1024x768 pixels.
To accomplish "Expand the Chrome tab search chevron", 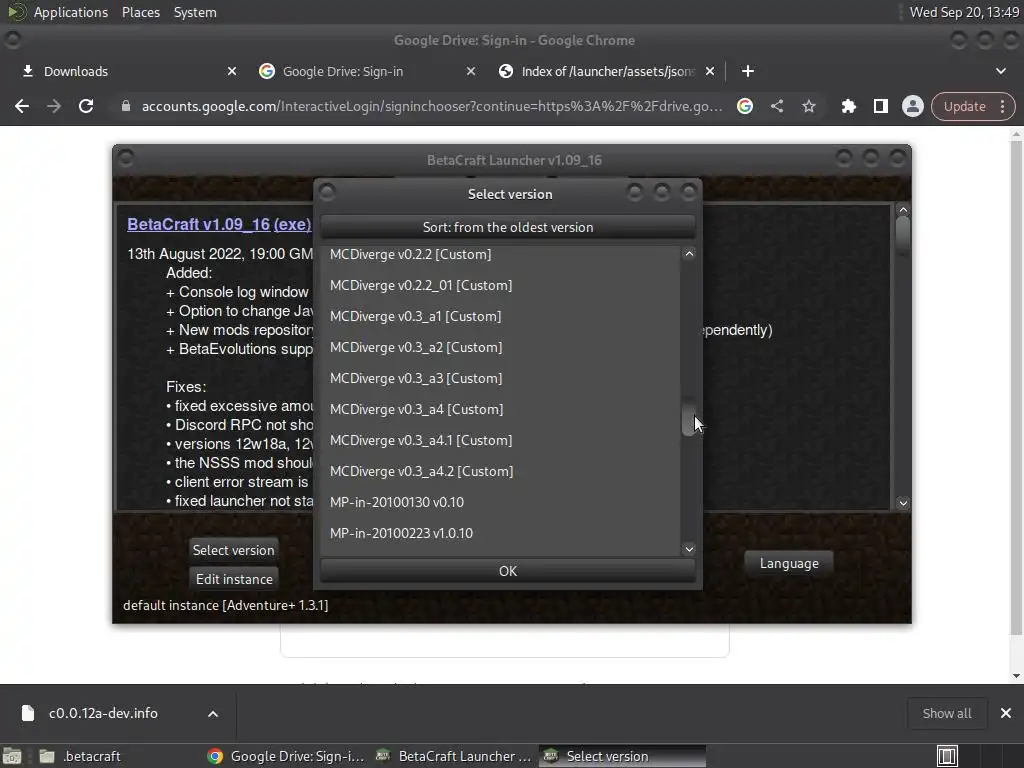I will pos(1000,71).
